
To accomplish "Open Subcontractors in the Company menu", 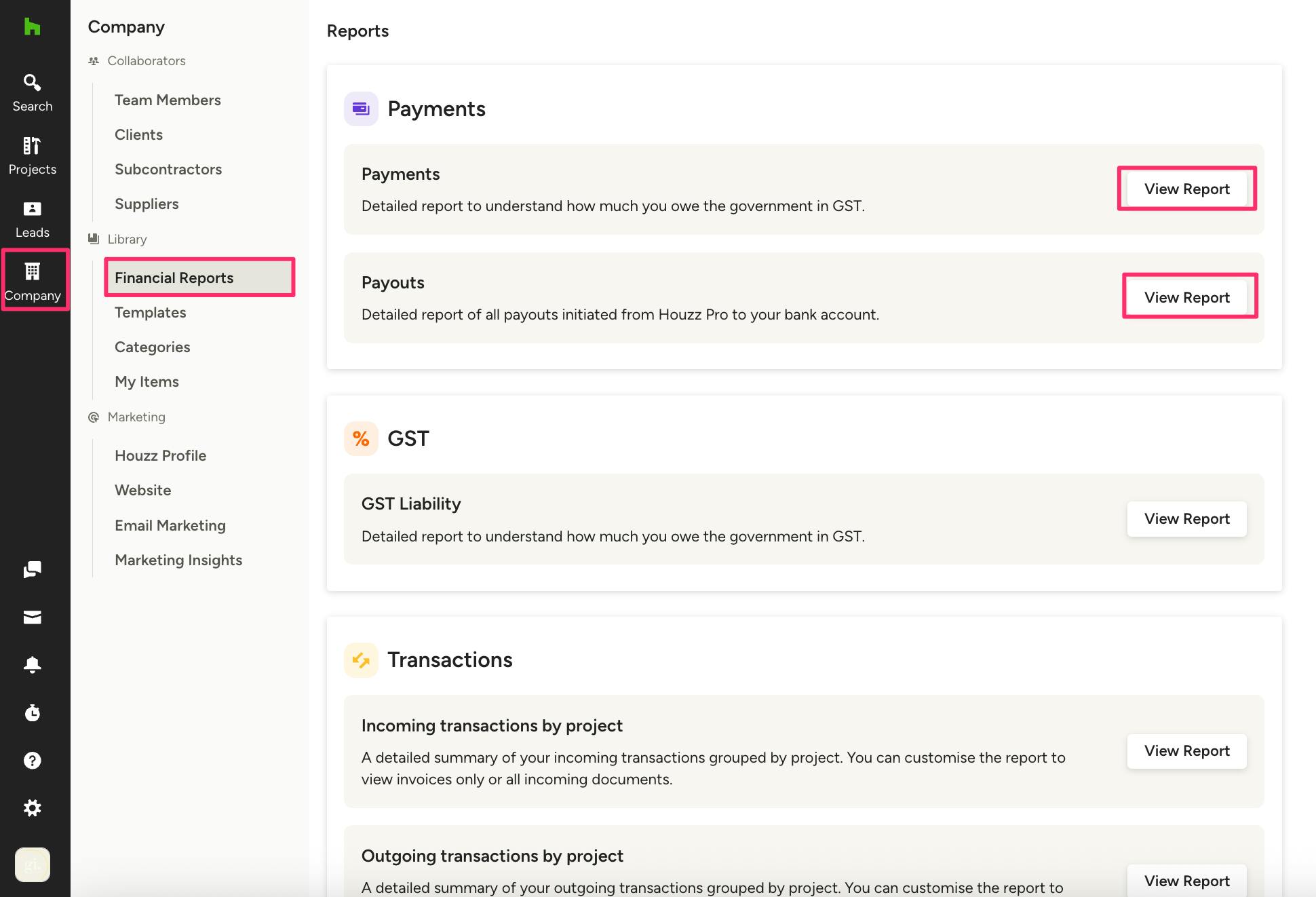I will [x=168, y=169].
